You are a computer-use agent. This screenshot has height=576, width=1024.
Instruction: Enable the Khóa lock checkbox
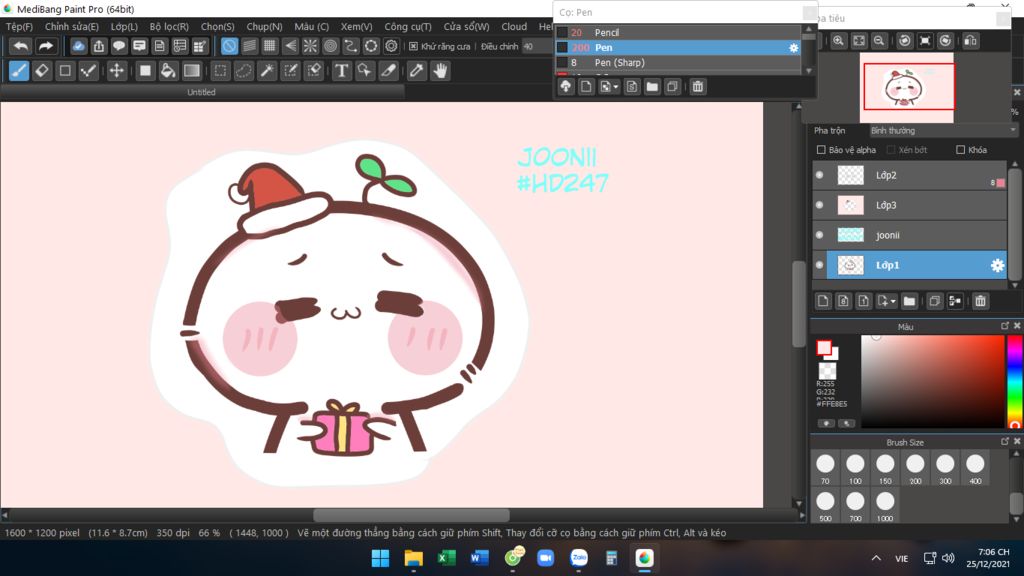960,150
